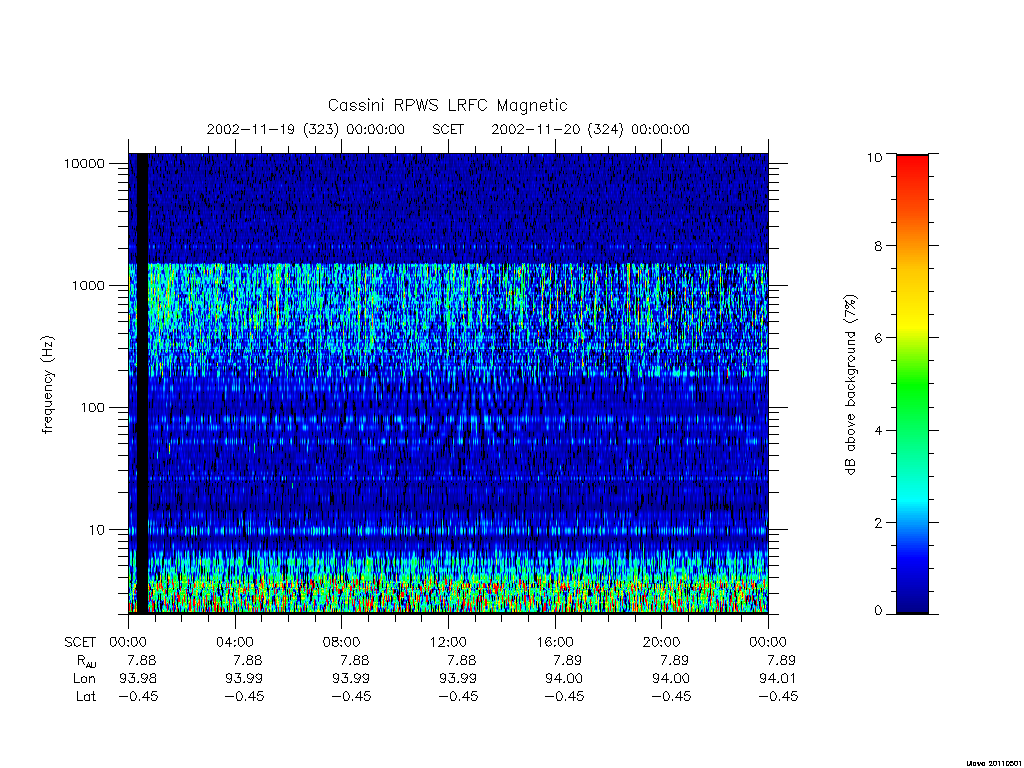
Task: Click the 16:00 SCET time tick label
Action: [x=554, y=642]
